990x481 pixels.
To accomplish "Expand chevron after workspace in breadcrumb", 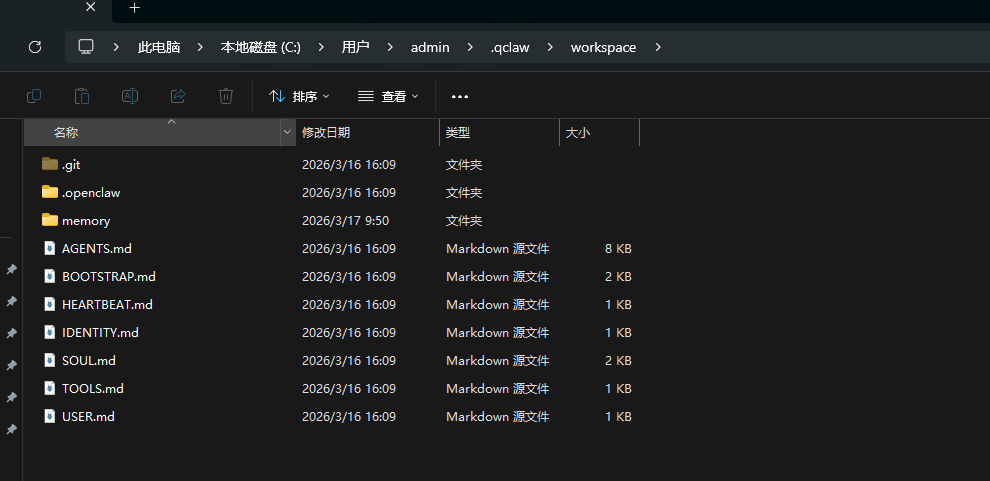I will point(658,47).
